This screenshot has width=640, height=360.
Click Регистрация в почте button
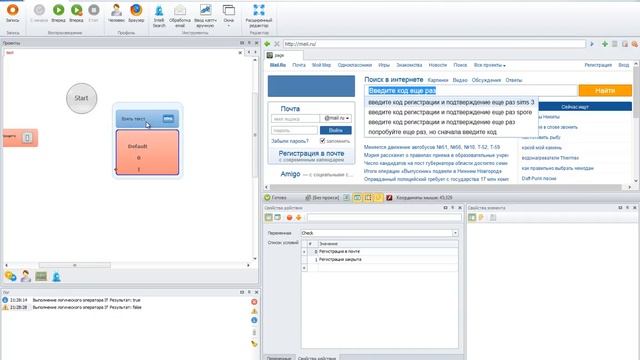[311, 156]
